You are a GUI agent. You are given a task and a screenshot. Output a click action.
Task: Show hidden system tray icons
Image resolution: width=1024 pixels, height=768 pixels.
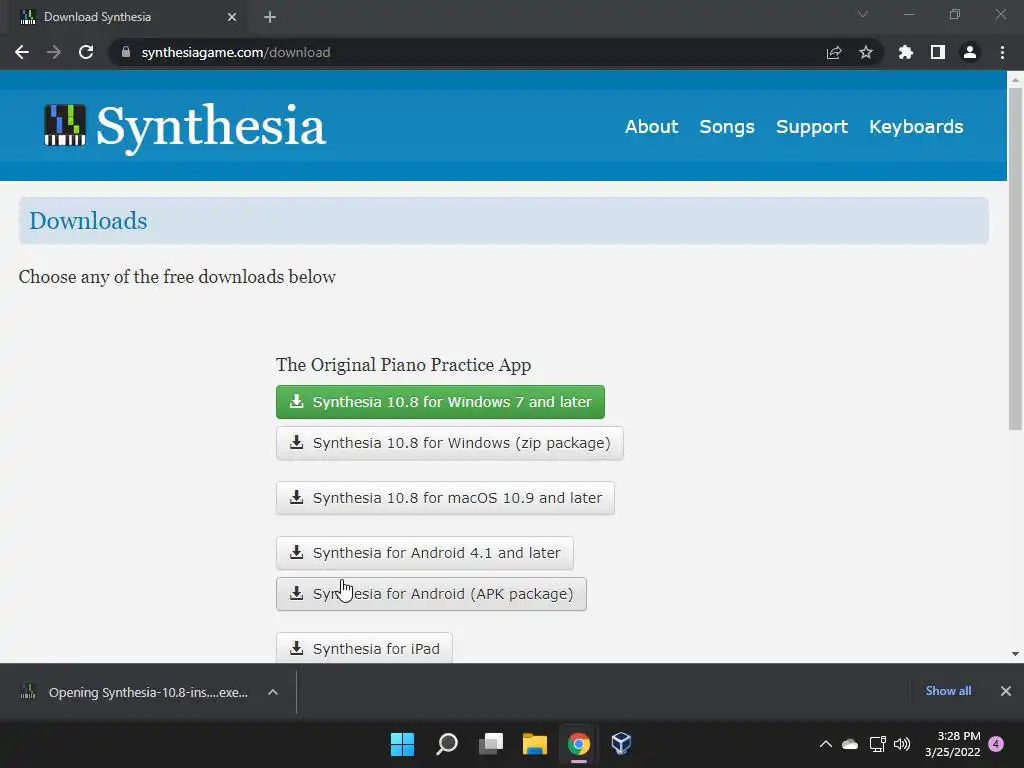point(825,744)
